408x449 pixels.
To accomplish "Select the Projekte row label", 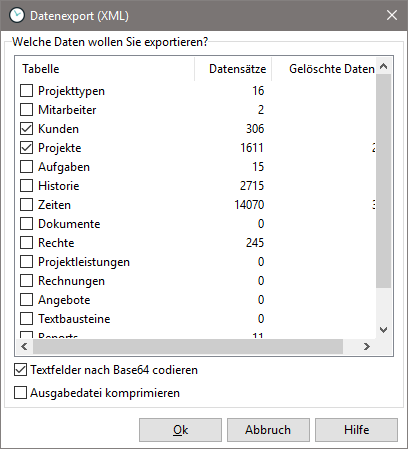I will pyautogui.click(x=60, y=148).
